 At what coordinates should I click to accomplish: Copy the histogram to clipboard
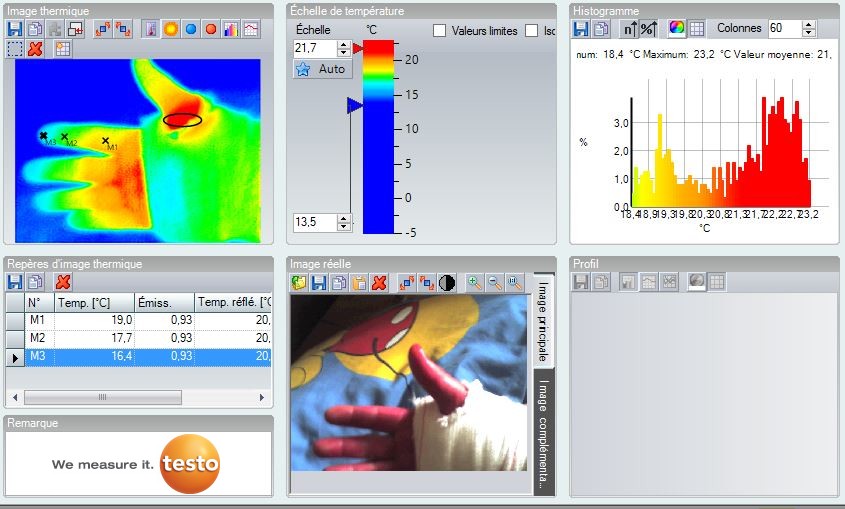click(601, 29)
